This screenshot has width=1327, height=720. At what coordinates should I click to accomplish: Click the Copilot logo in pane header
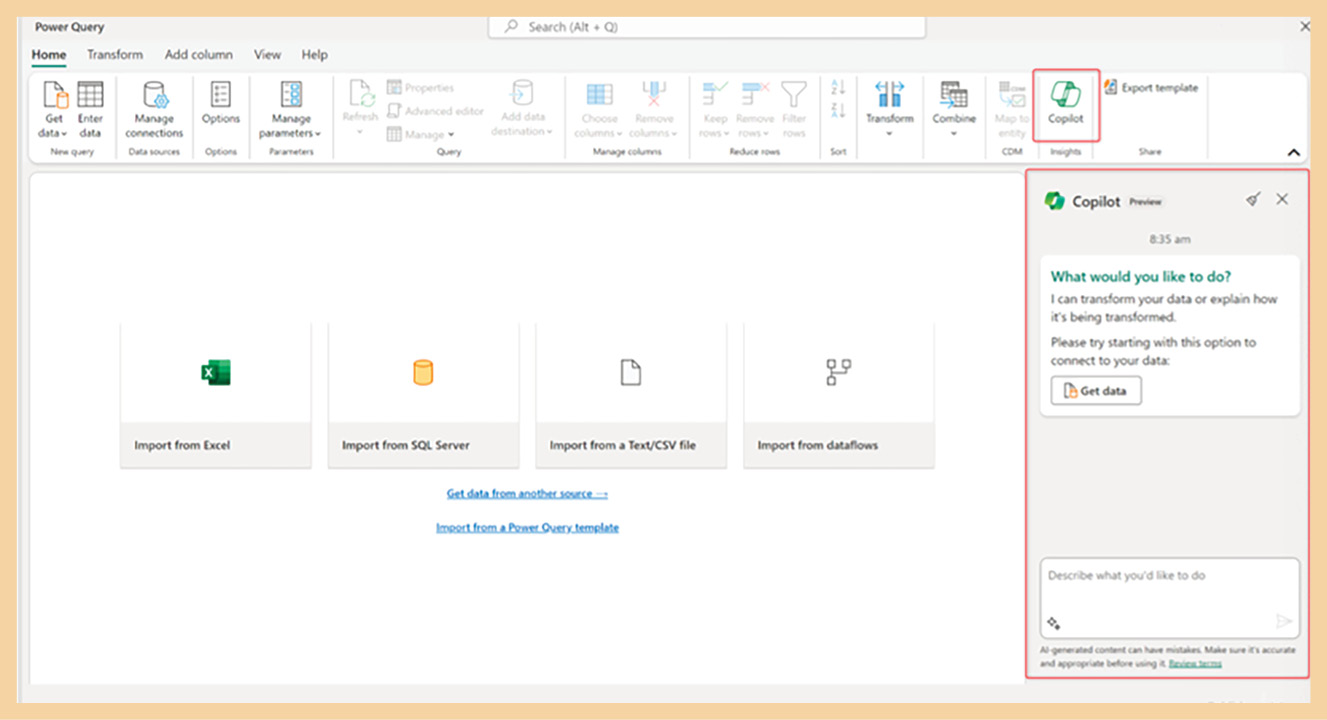coord(1054,201)
